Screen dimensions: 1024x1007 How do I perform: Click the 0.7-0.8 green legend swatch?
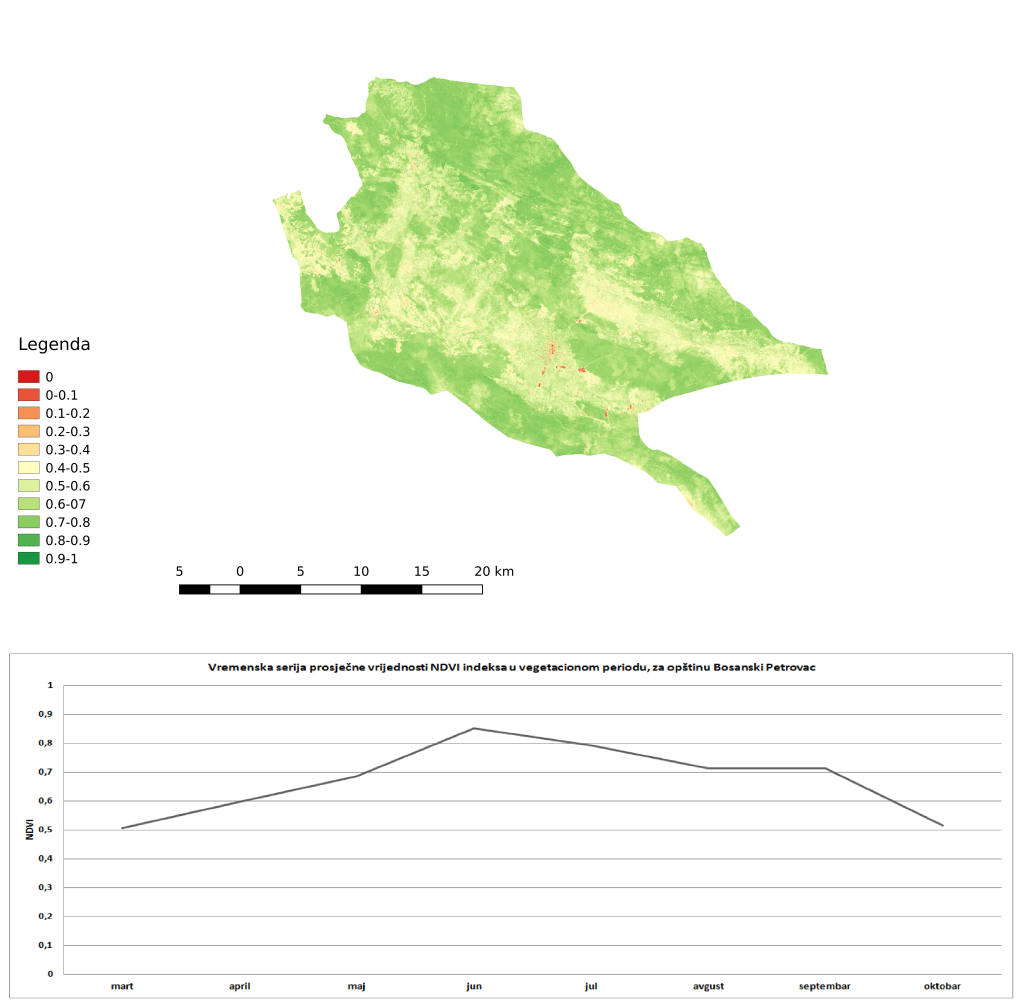[28, 522]
